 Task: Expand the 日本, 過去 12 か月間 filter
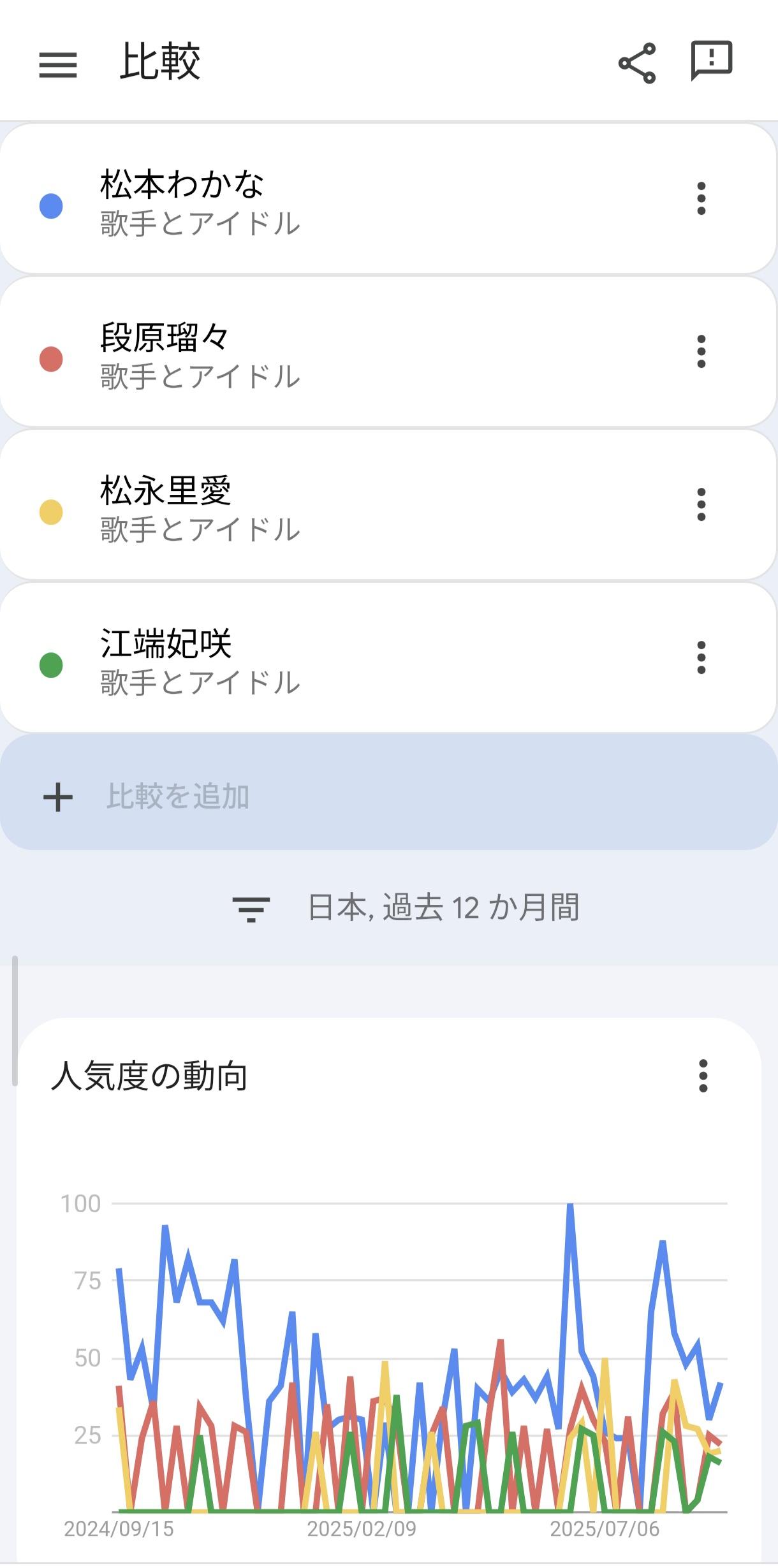coord(443,907)
